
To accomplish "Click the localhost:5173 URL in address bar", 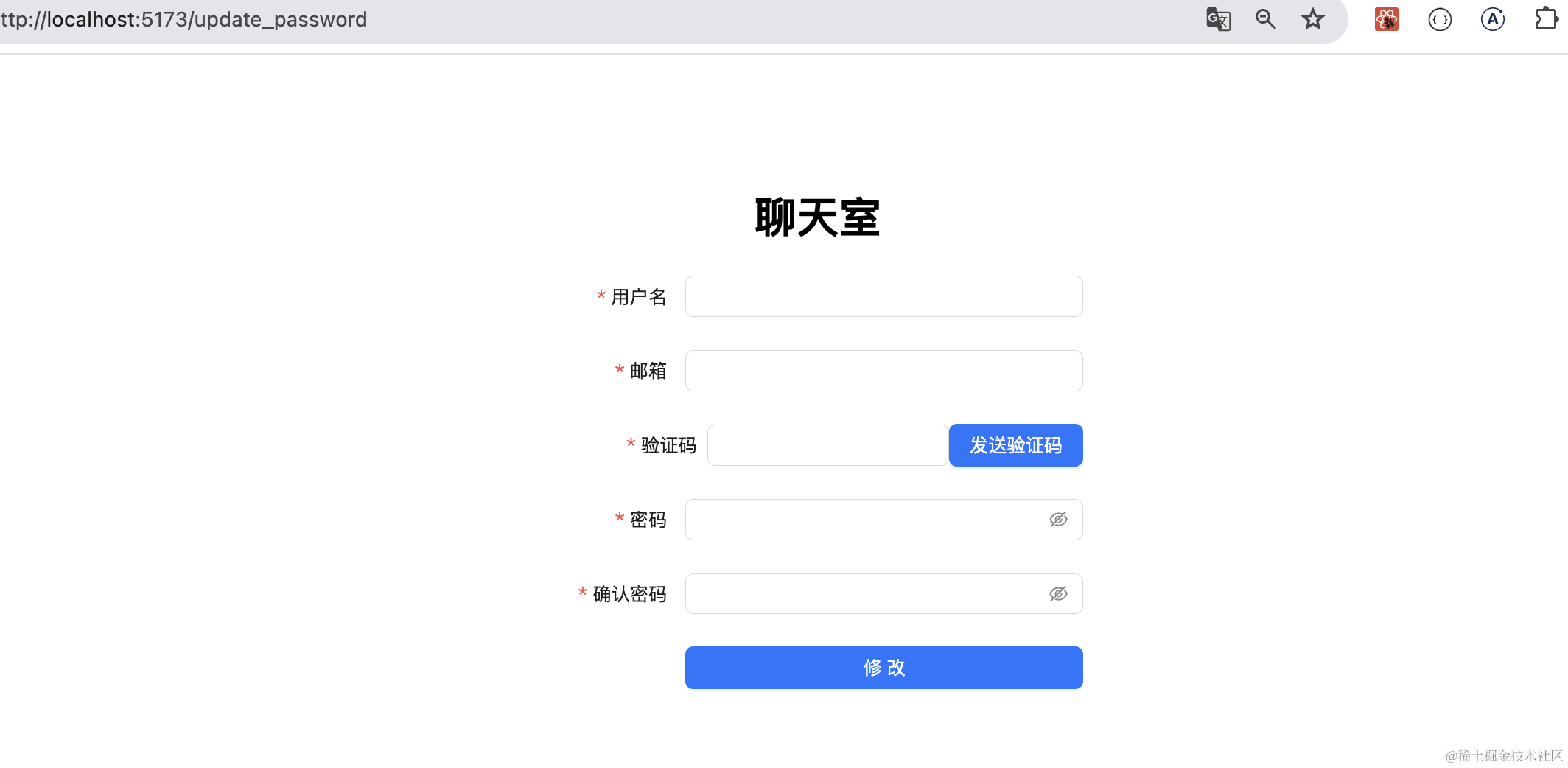I will (x=184, y=19).
